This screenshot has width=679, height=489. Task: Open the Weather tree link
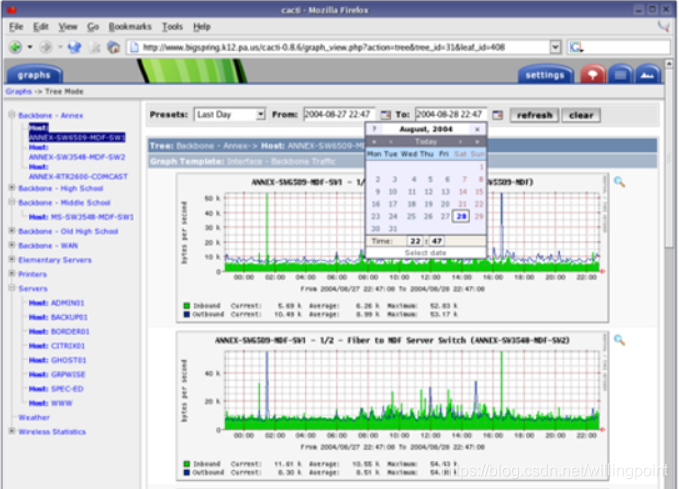coord(34,417)
